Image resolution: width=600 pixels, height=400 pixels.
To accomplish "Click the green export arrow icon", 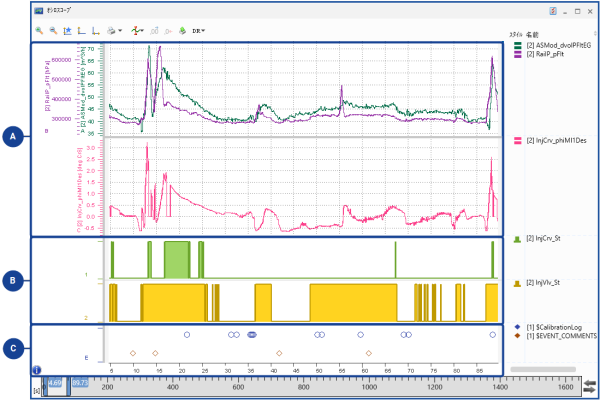I will (x=182, y=31).
